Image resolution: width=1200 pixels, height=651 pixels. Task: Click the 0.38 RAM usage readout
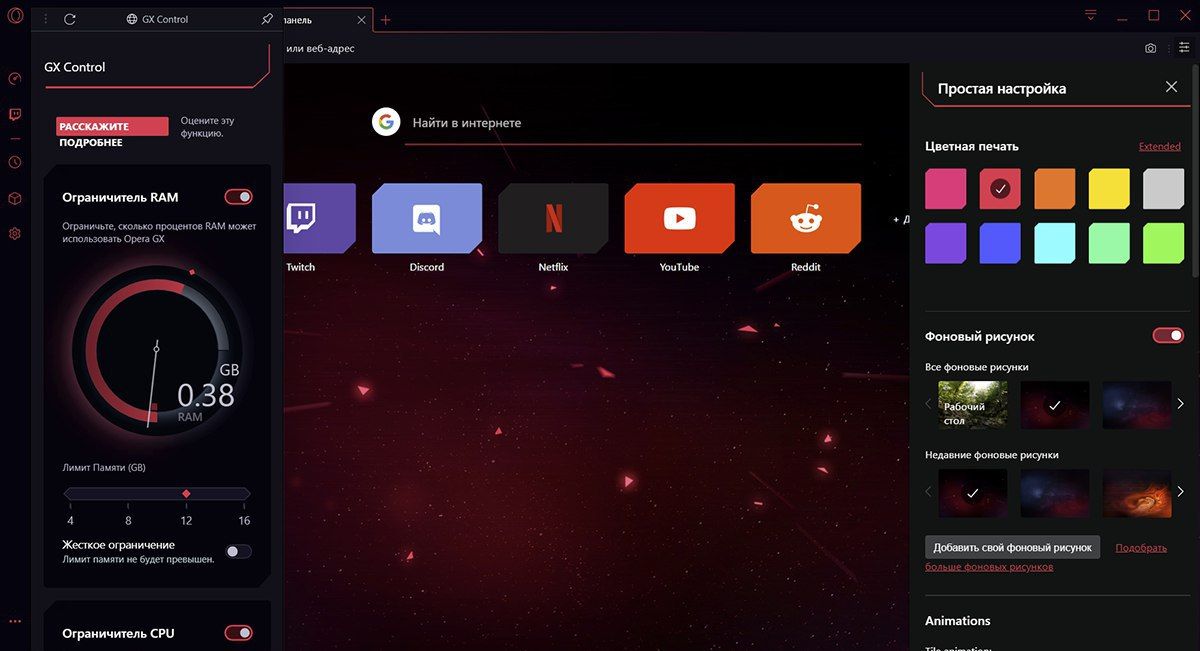click(206, 395)
